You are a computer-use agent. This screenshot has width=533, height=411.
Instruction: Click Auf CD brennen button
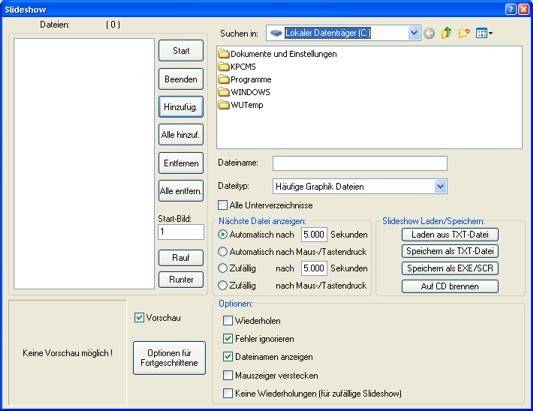click(450, 286)
